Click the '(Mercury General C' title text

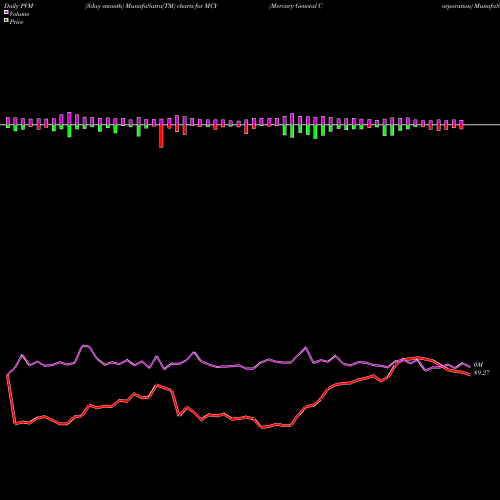pos(296,6)
